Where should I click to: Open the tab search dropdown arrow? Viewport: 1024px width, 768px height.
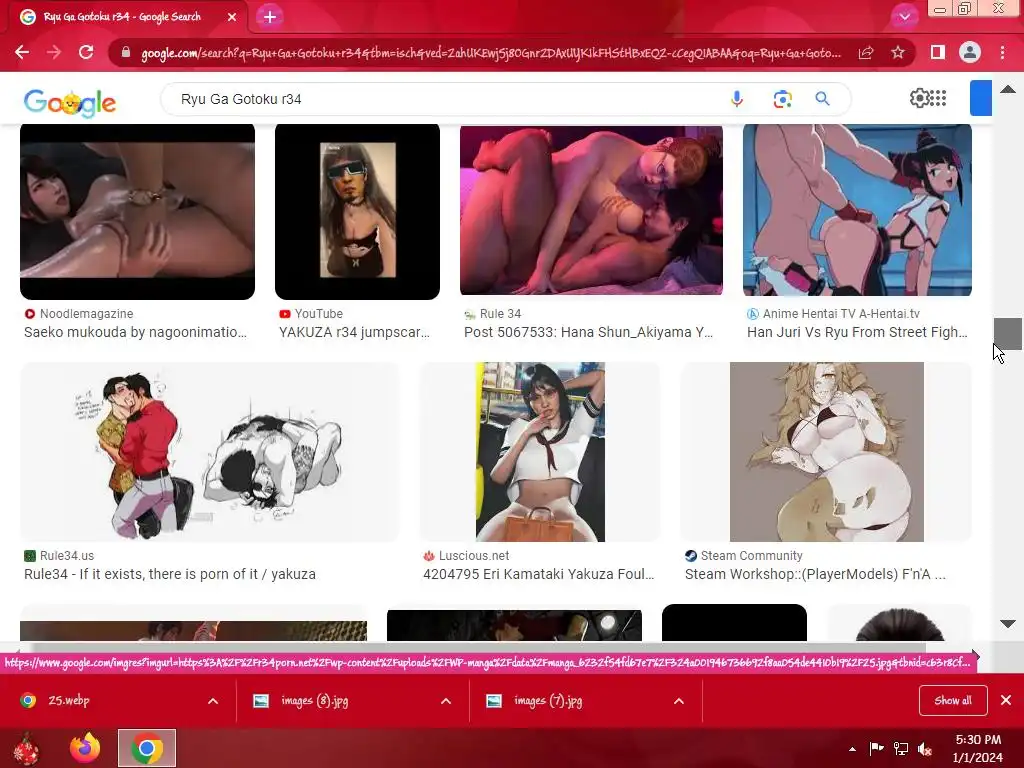[904, 17]
